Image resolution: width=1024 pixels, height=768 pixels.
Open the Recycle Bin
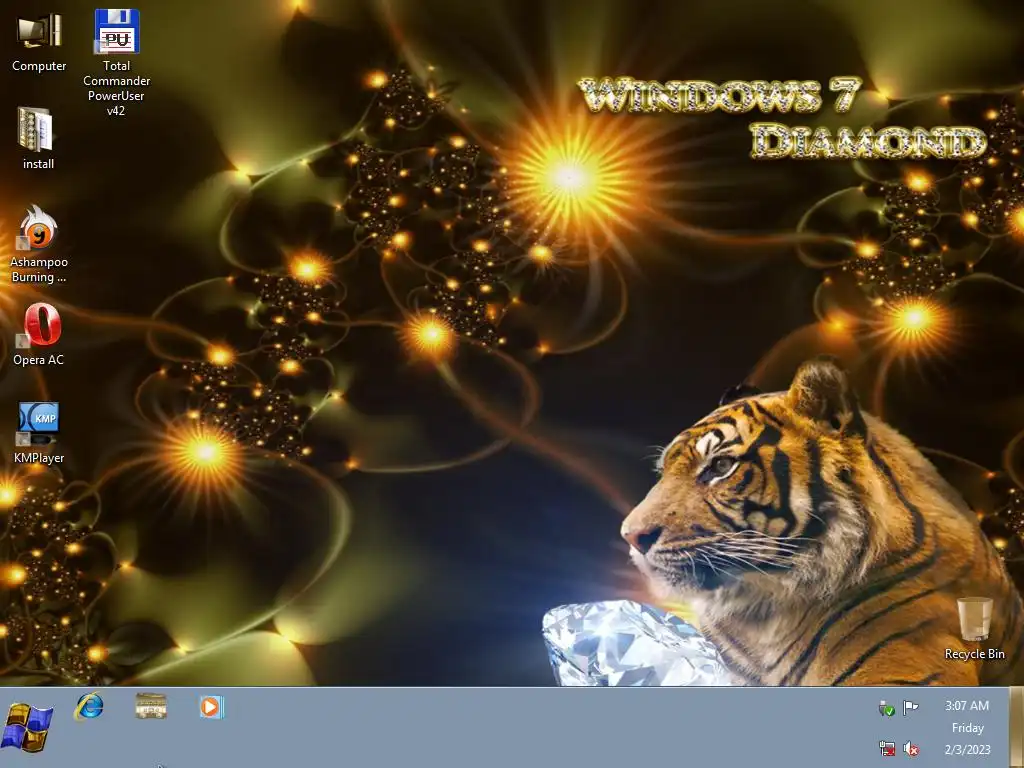pos(974,628)
